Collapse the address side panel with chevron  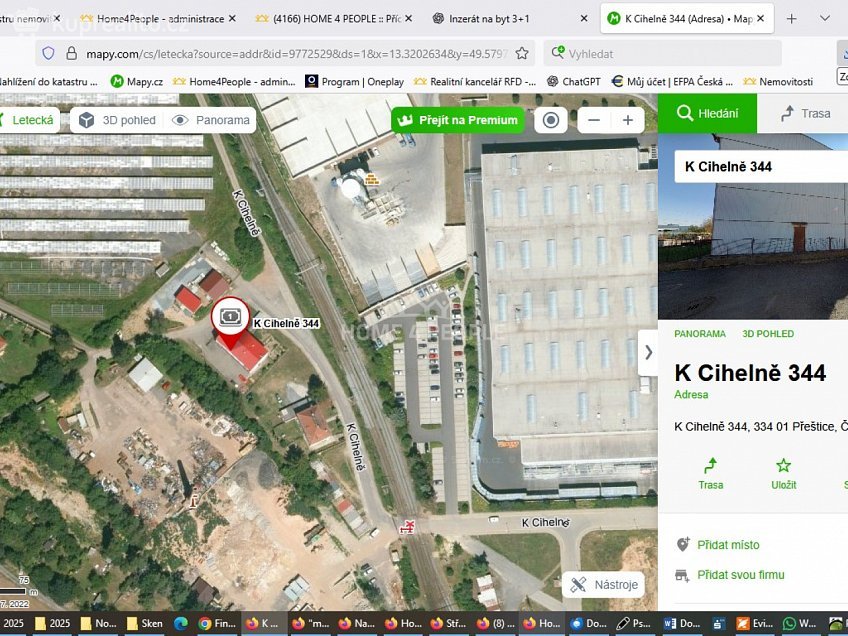tap(648, 352)
